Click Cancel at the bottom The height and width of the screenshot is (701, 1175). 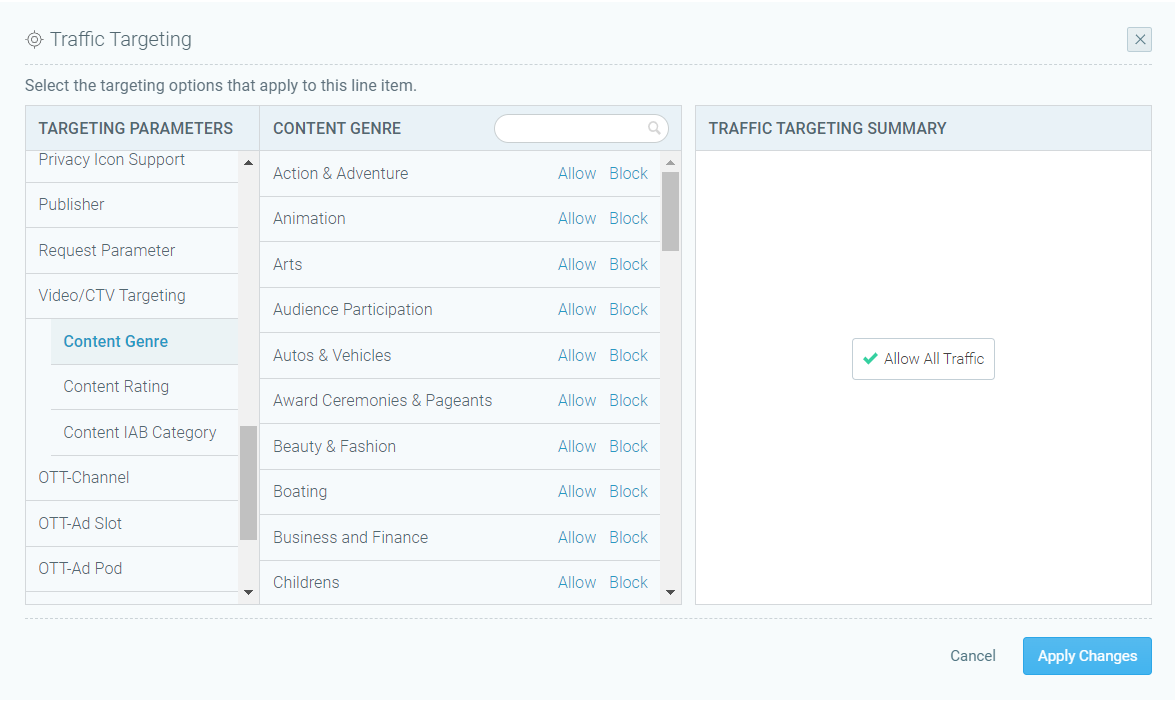(973, 656)
